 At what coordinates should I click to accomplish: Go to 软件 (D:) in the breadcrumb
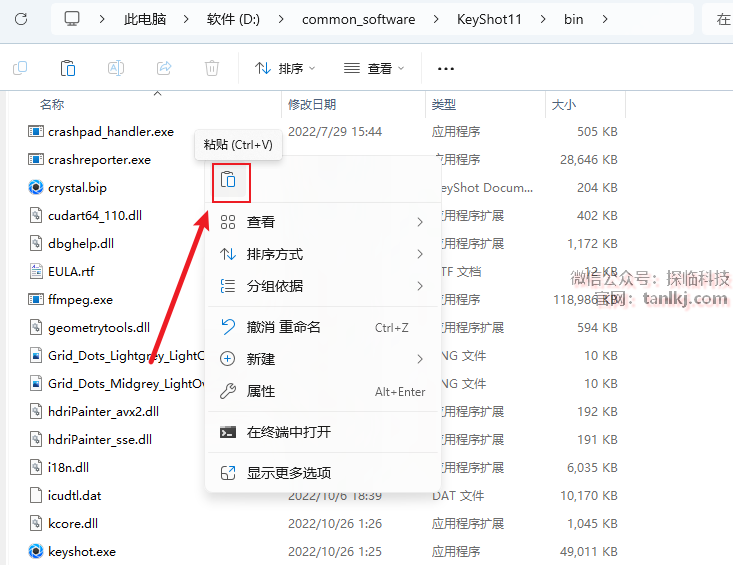233,19
